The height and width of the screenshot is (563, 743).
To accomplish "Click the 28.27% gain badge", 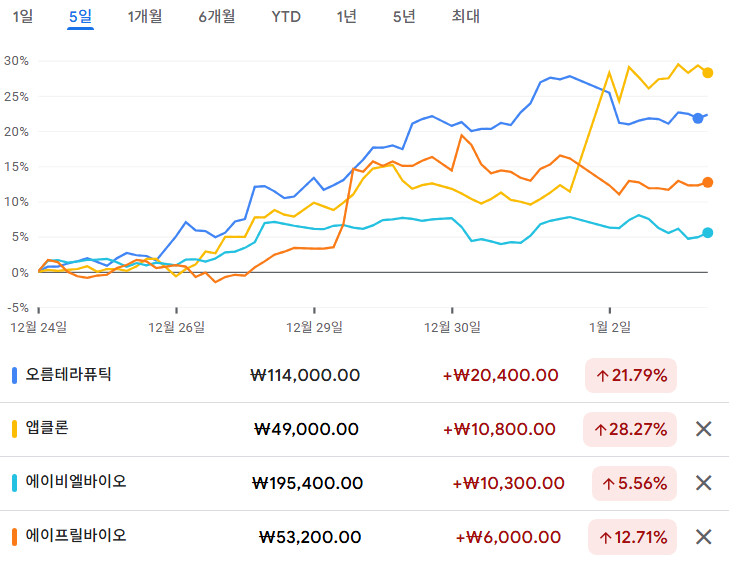I will [x=631, y=429].
